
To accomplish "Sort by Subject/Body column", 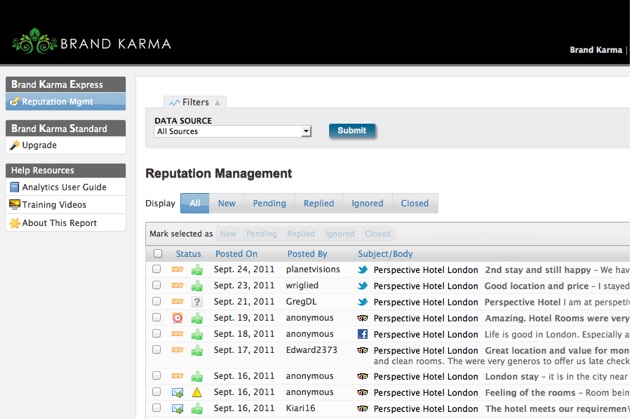I will click(385, 254).
